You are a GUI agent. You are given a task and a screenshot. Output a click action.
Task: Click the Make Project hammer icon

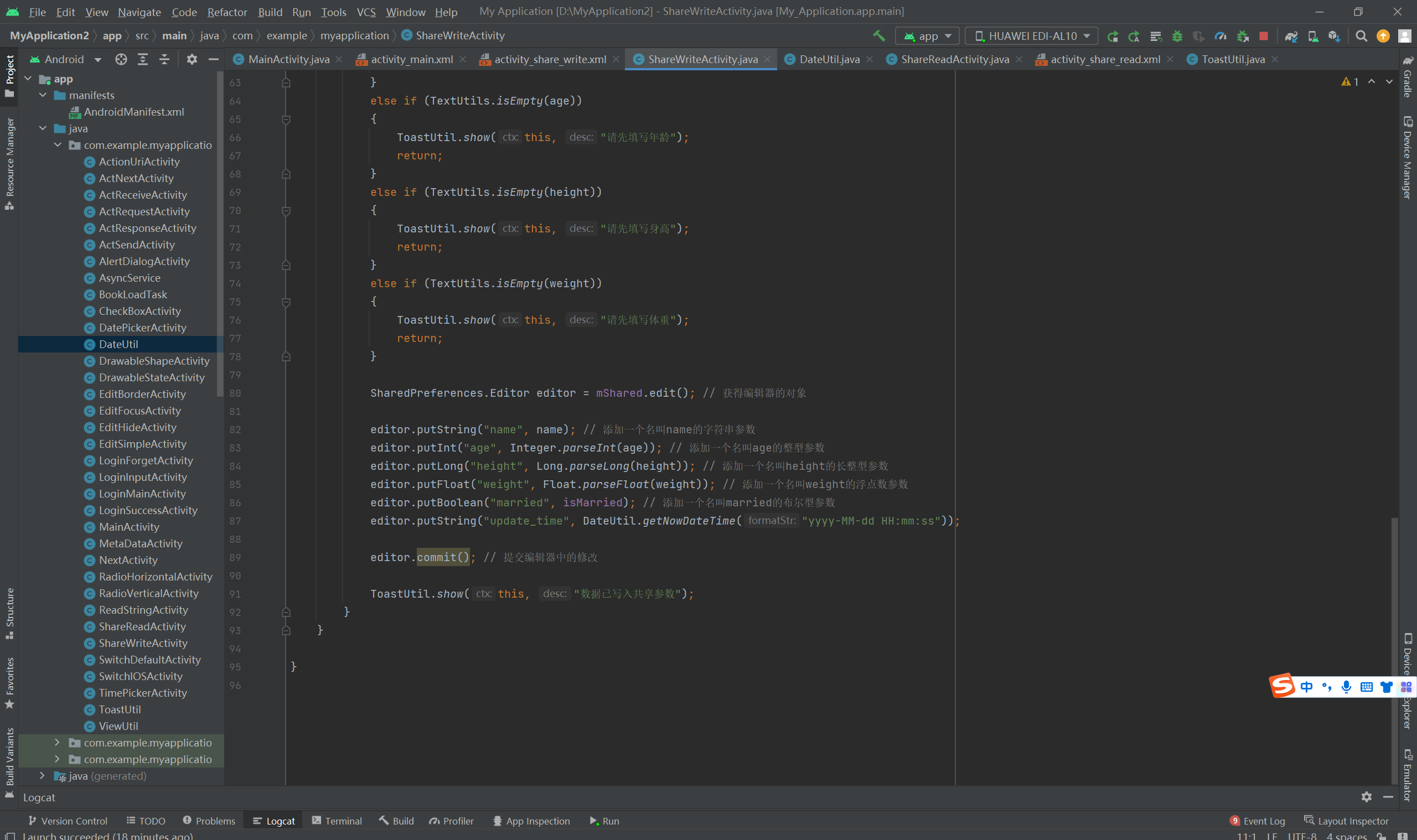click(878, 35)
